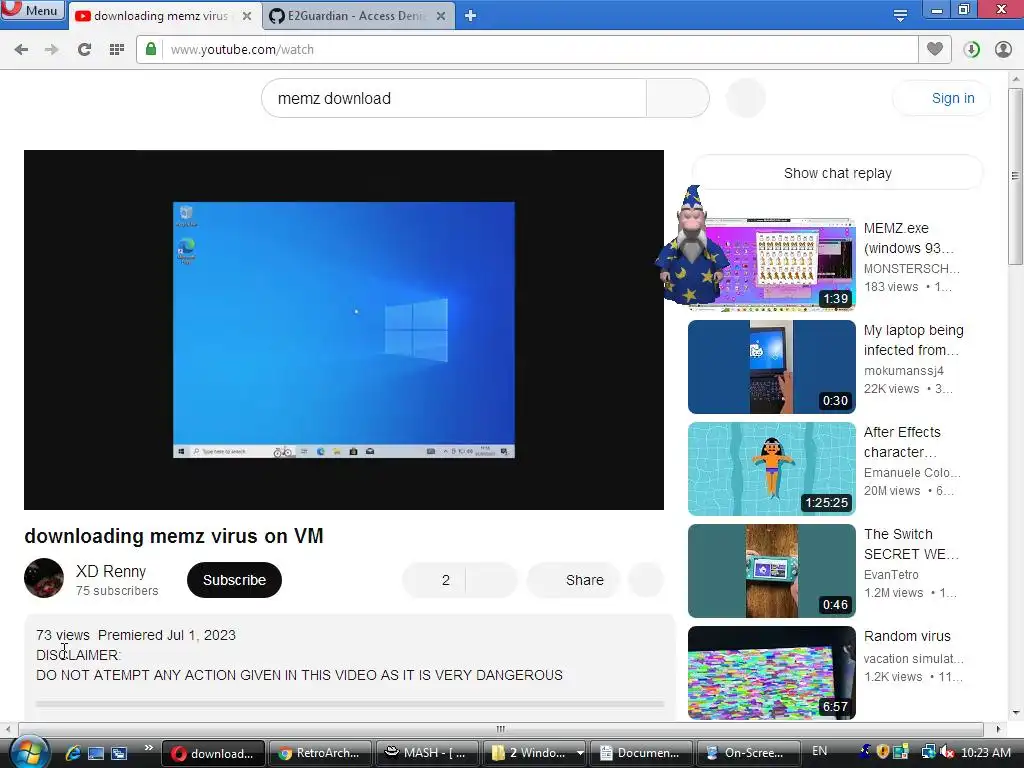Open the Opera account profile icon

click(x=1004, y=50)
